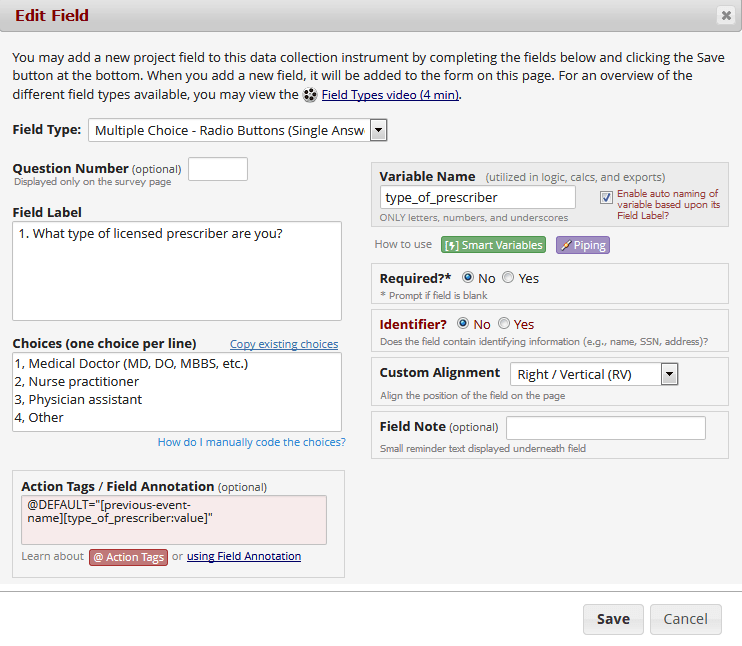Screen dimensions: 742x646
Task: Set Required to Yes
Action: (508, 277)
